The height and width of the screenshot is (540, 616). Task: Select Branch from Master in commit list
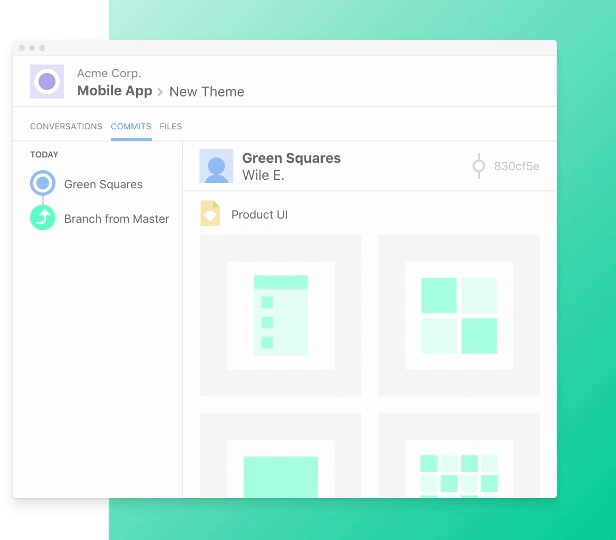[x=116, y=219]
